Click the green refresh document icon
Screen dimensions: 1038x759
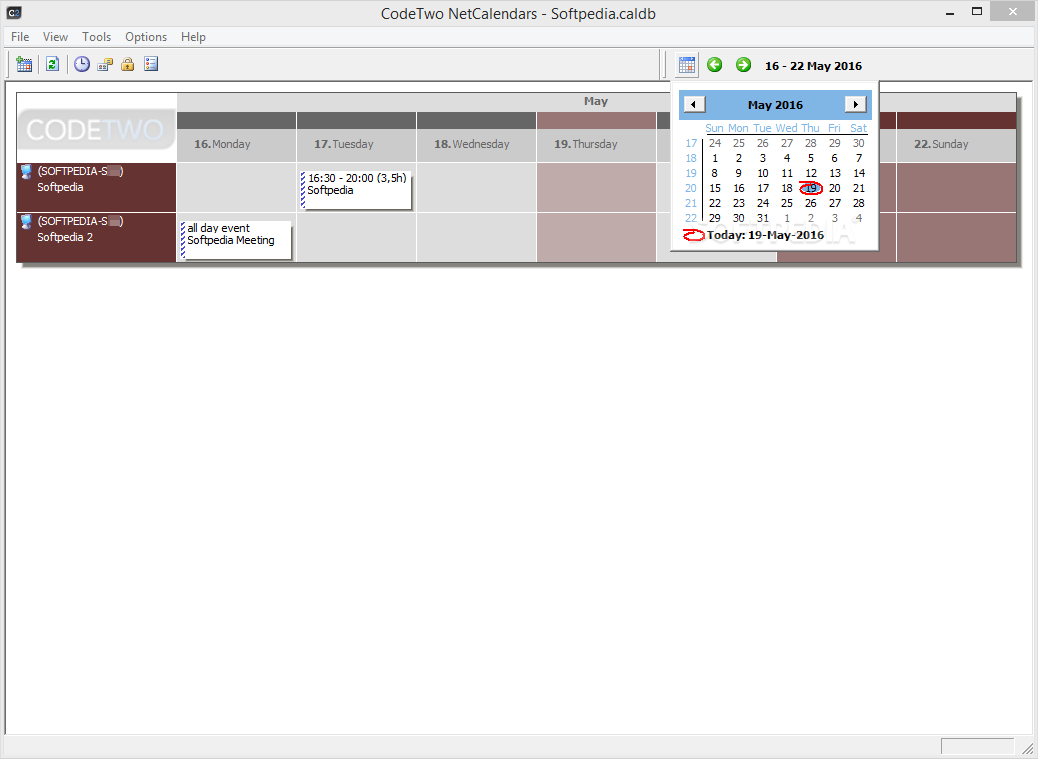pyautogui.click(x=52, y=64)
